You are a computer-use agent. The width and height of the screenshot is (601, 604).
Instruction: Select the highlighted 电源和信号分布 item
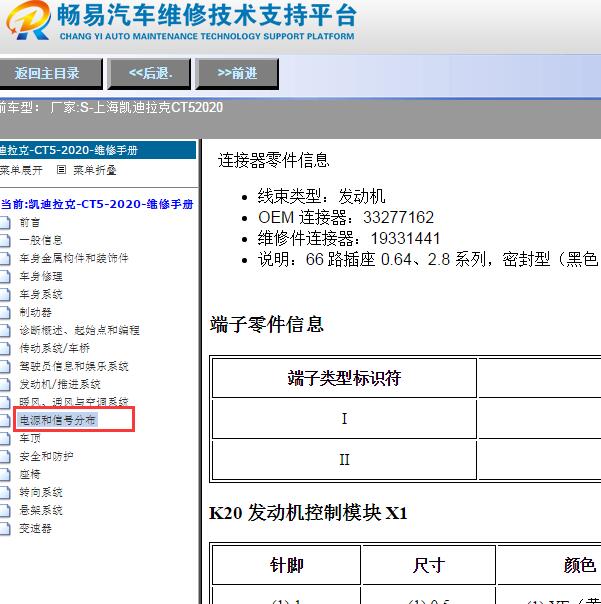[57, 420]
